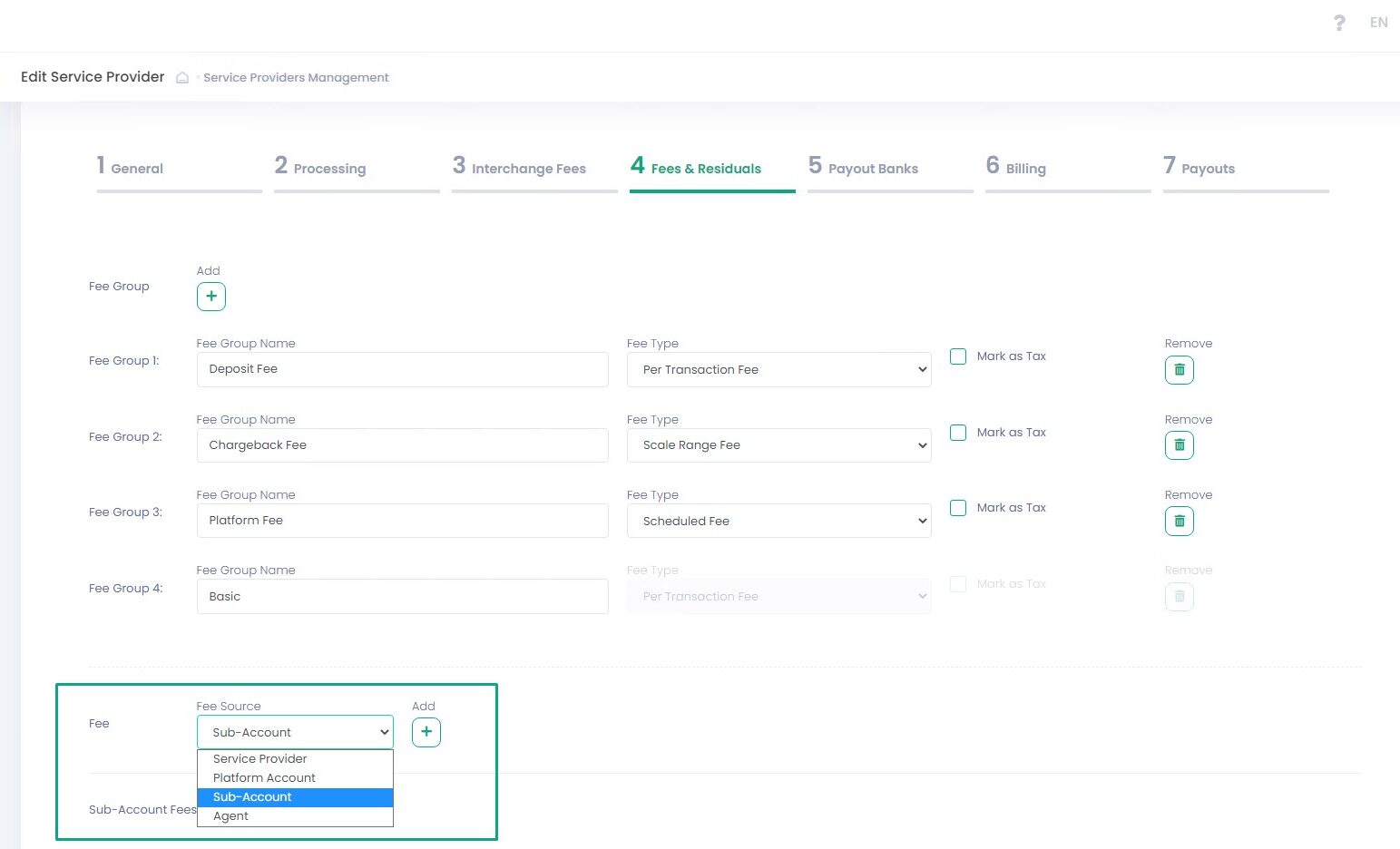The width and height of the screenshot is (1400, 849).
Task: Remove Fee Group 1 Deposit Fee
Action: tap(1179, 370)
